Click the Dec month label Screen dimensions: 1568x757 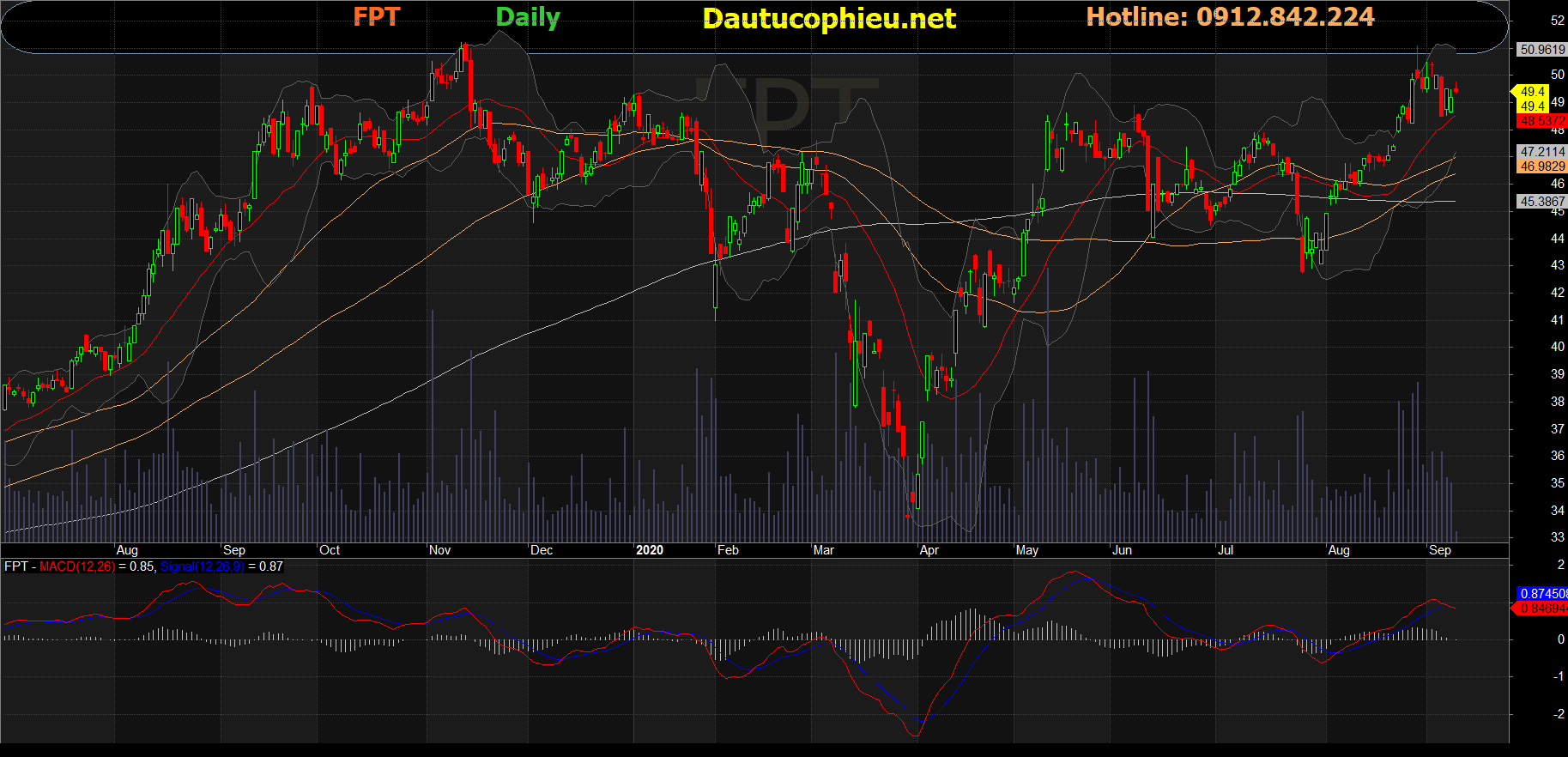click(x=542, y=550)
